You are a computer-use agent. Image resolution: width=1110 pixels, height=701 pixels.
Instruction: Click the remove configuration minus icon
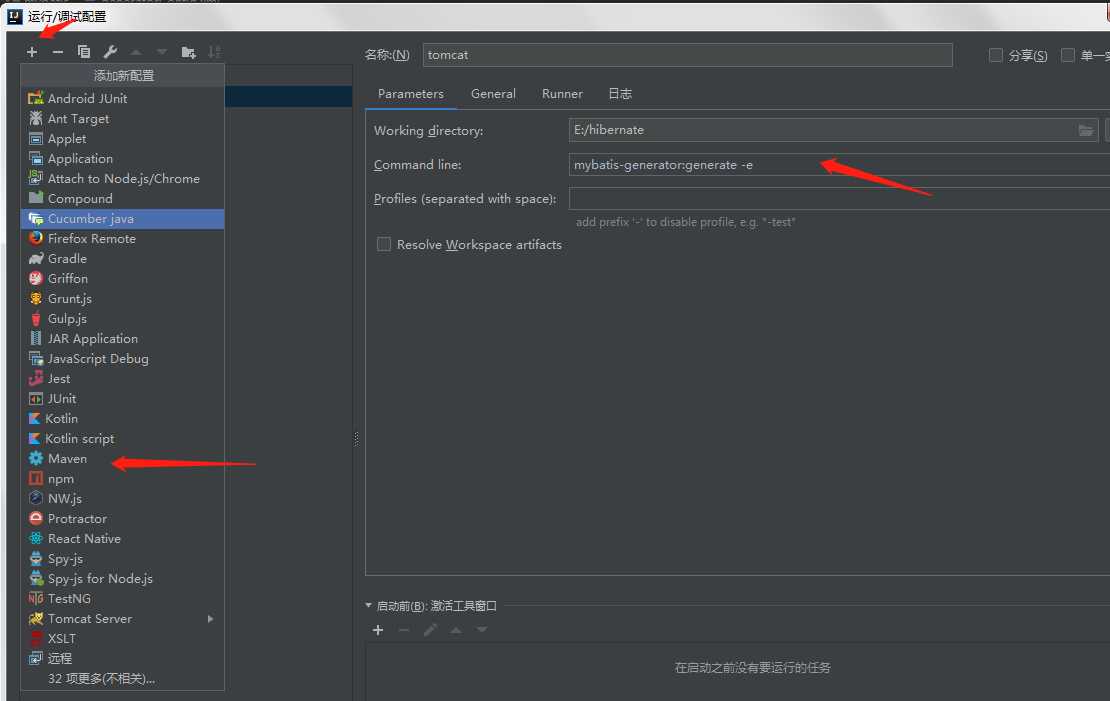point(58,52)
